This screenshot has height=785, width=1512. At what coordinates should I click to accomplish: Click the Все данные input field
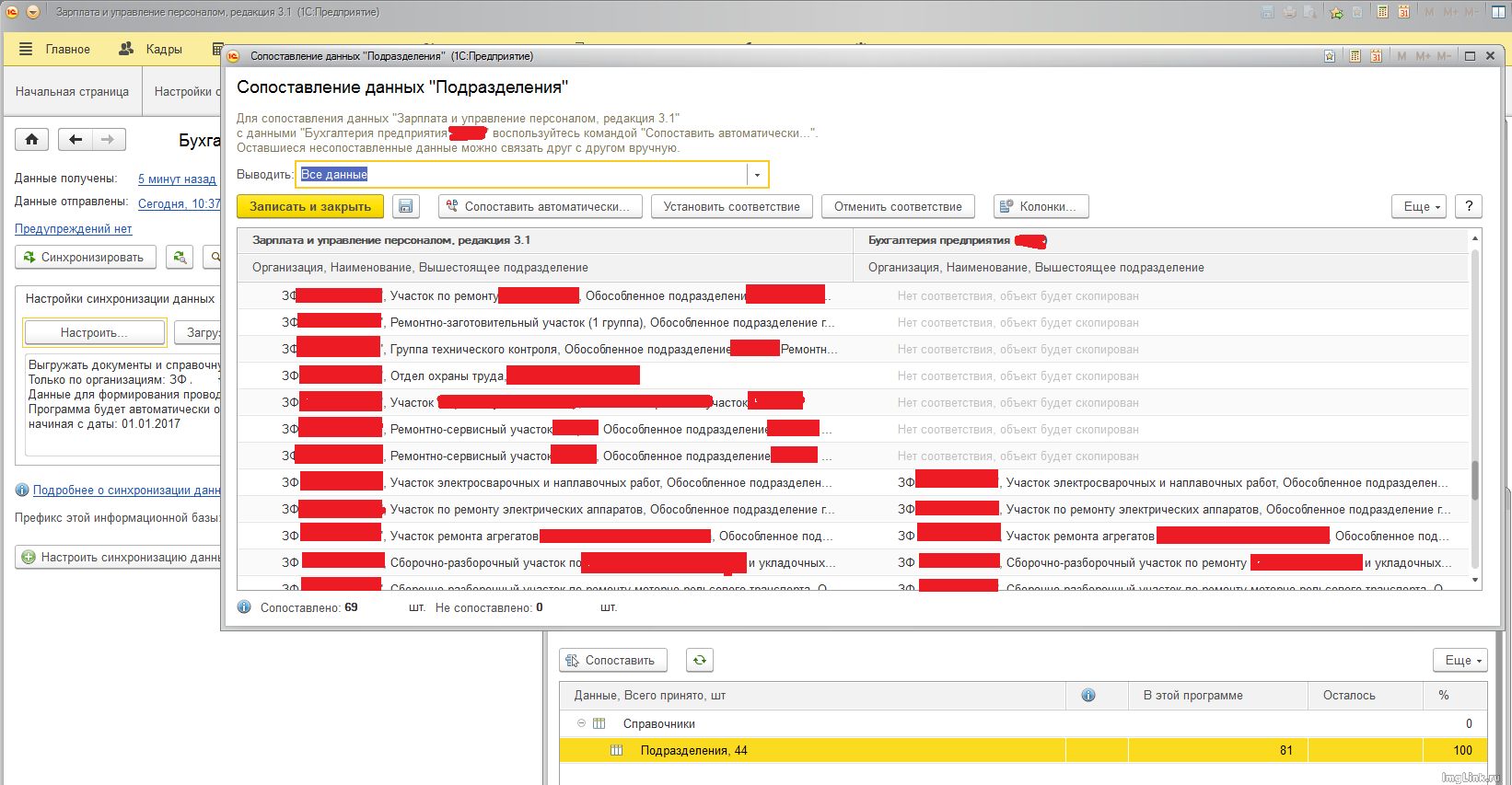tap(522, 175)
